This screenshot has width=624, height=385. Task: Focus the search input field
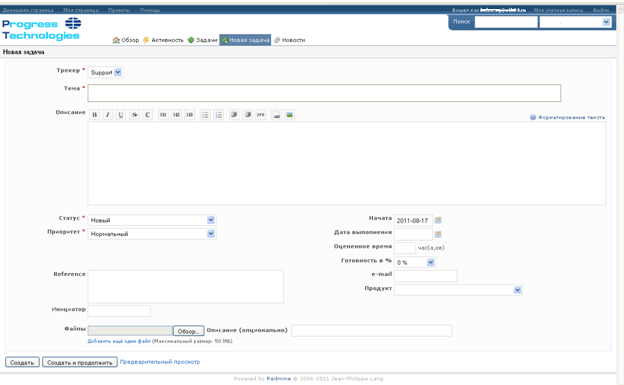pos(506,22)
